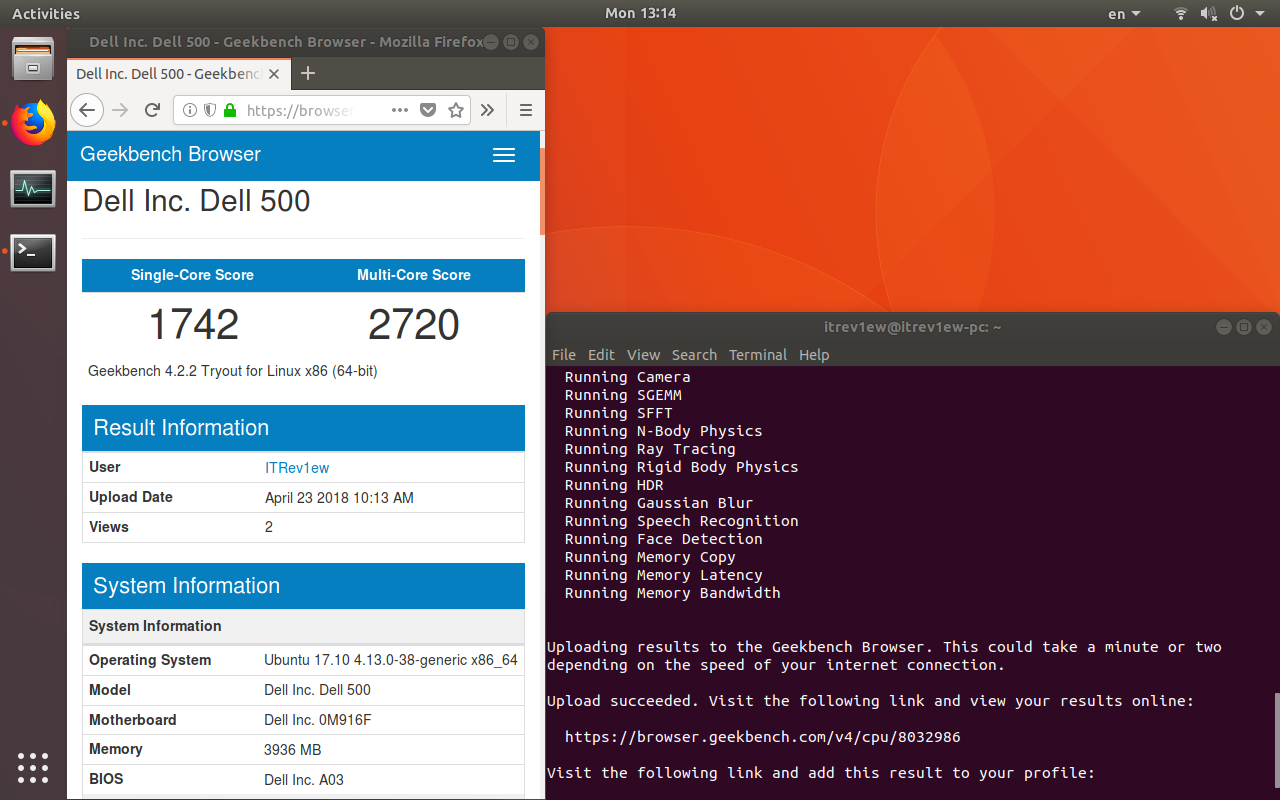Click the System Information blue heading
The height and width of the screenshot is (800, 1280).
click(186, 586)
